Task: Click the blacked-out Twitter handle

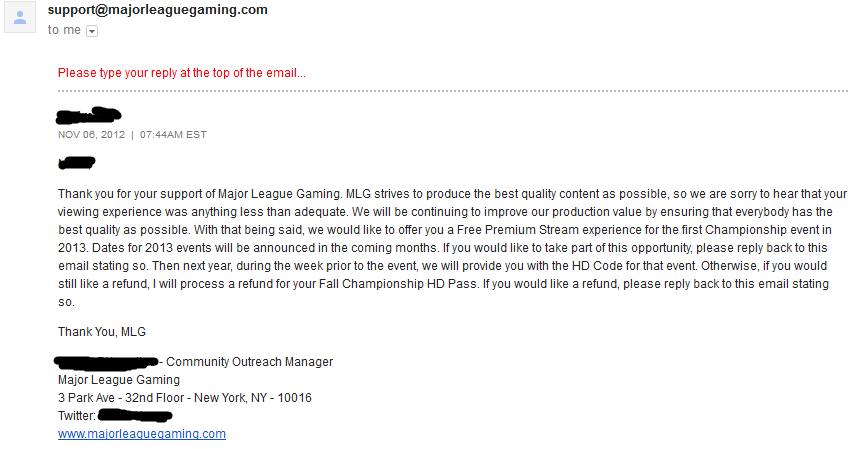Action: [x=135, y=415]
